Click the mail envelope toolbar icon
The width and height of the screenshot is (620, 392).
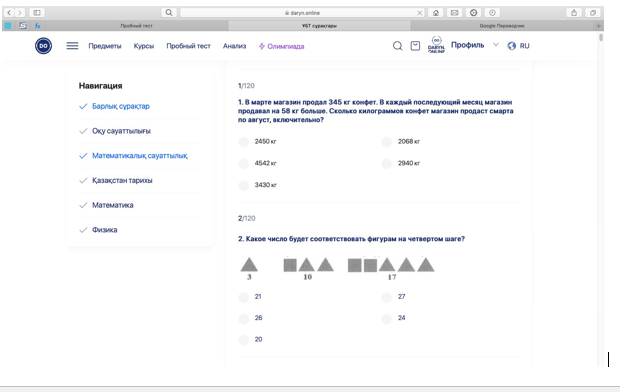pos(454,13)
